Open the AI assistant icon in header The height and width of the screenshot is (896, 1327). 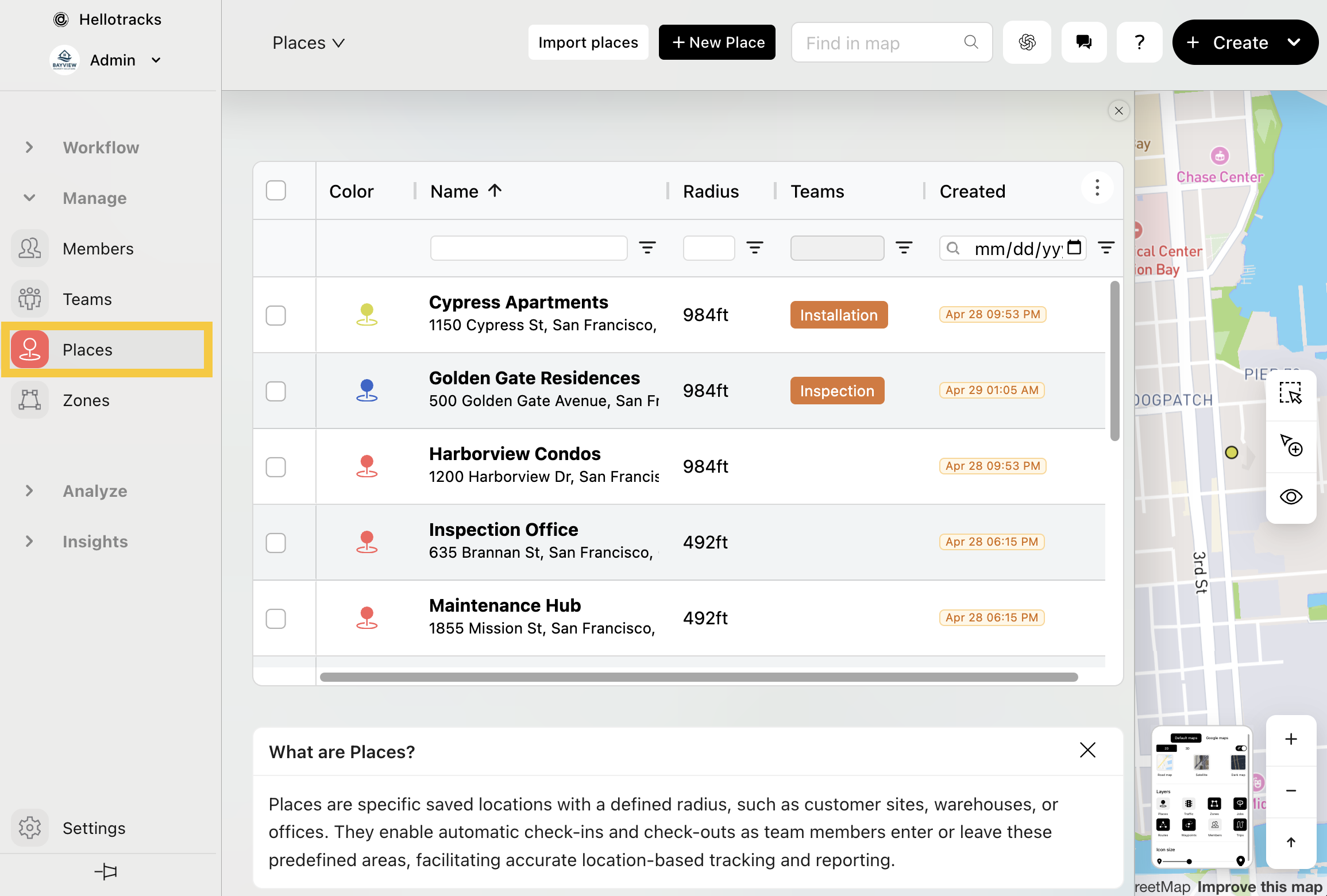click(1027, 43)
